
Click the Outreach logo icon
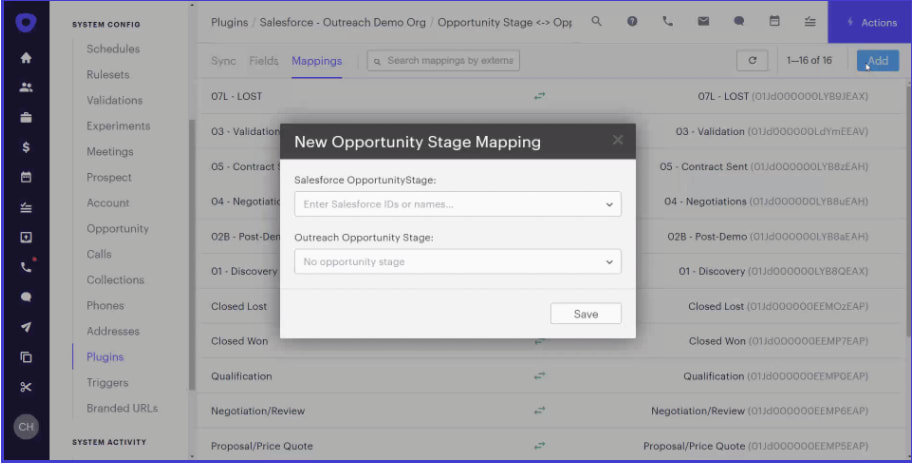pyautogui.click(x=26, y=22)
